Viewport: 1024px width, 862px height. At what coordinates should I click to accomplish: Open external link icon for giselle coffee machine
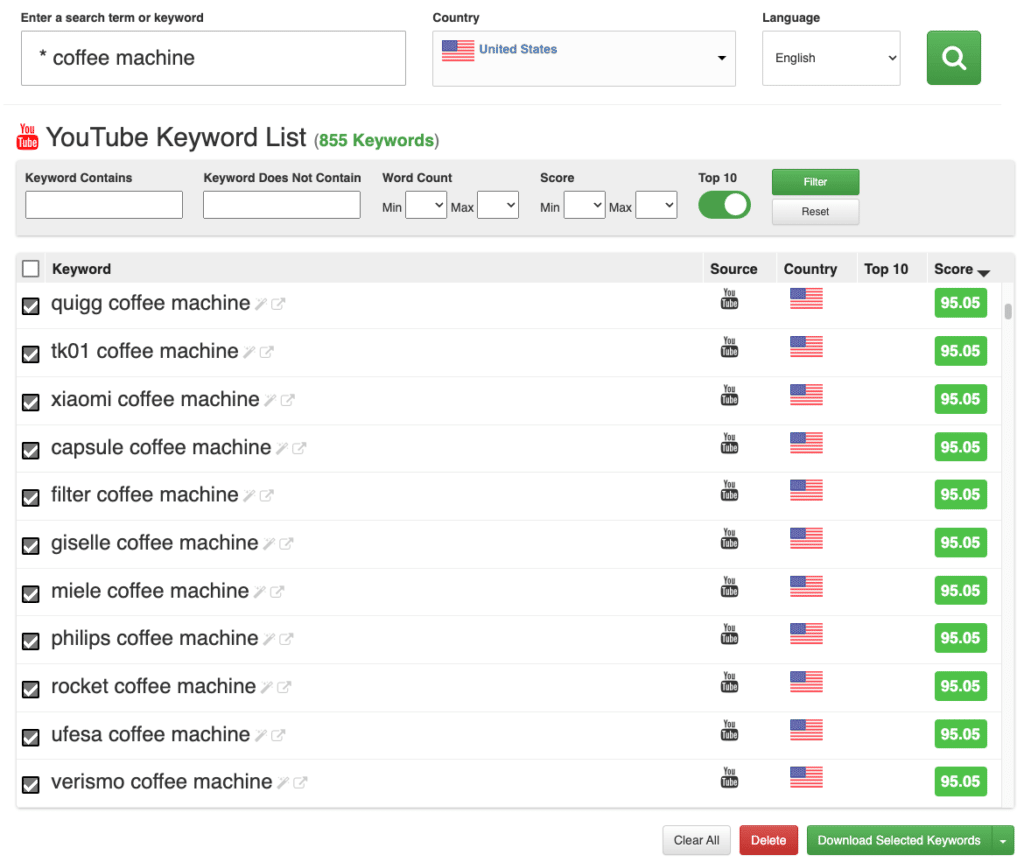coord(286,544)
